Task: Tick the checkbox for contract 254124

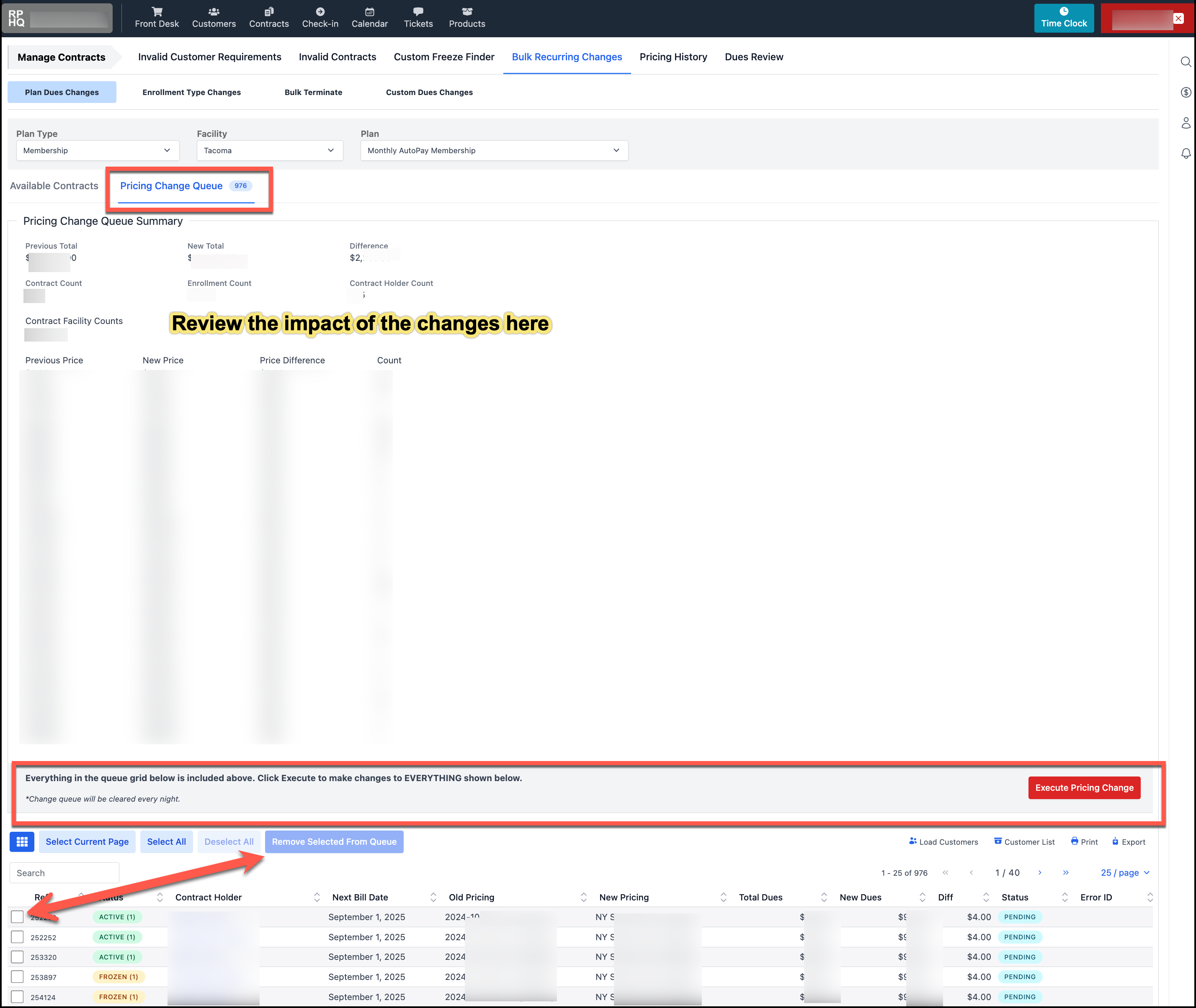Action: click(x=17, y=997)
